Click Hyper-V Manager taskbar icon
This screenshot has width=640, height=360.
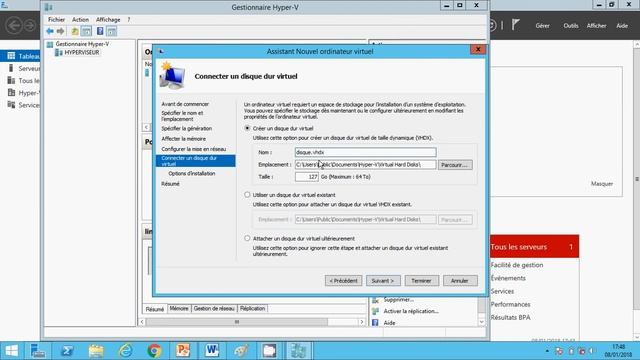[x=298, y=351]
